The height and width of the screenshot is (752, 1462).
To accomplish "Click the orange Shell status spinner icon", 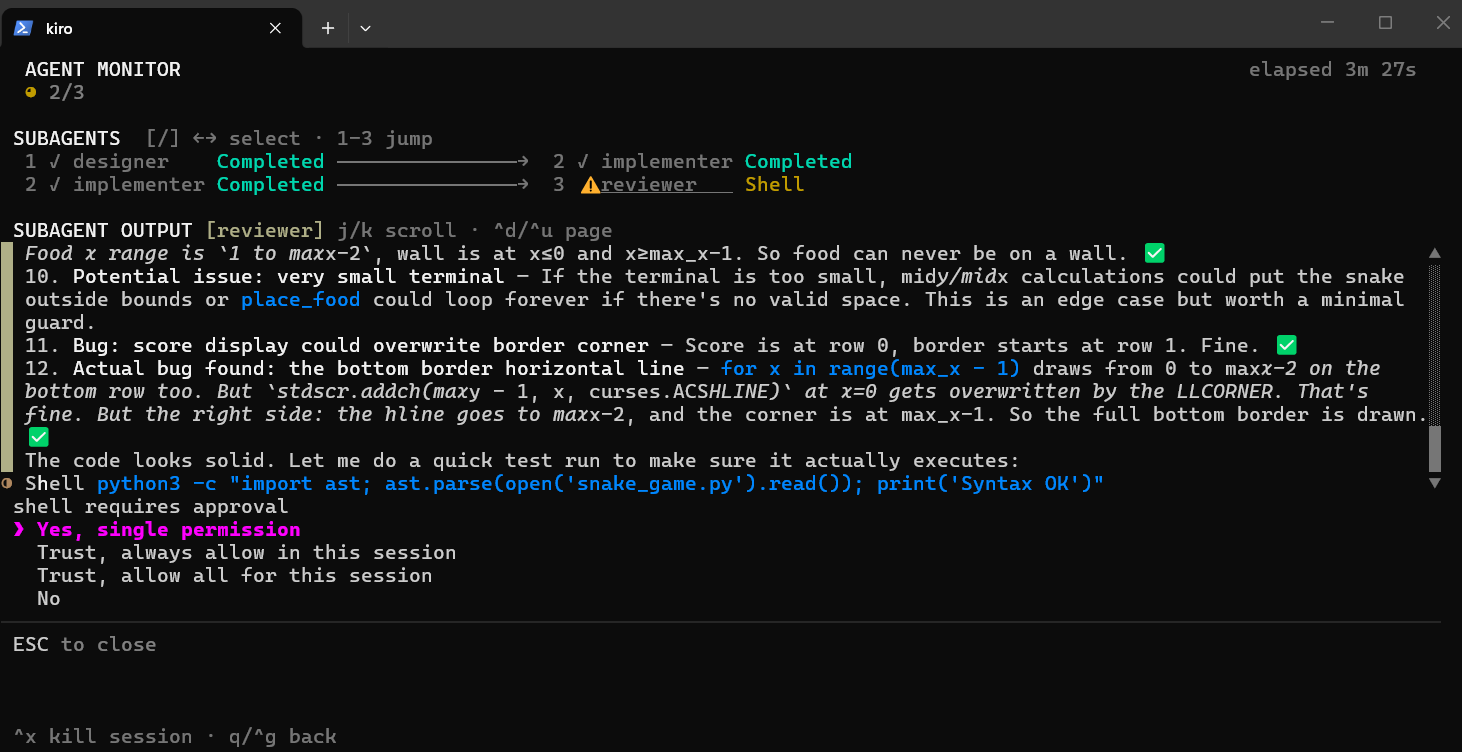I will (6, 483).
